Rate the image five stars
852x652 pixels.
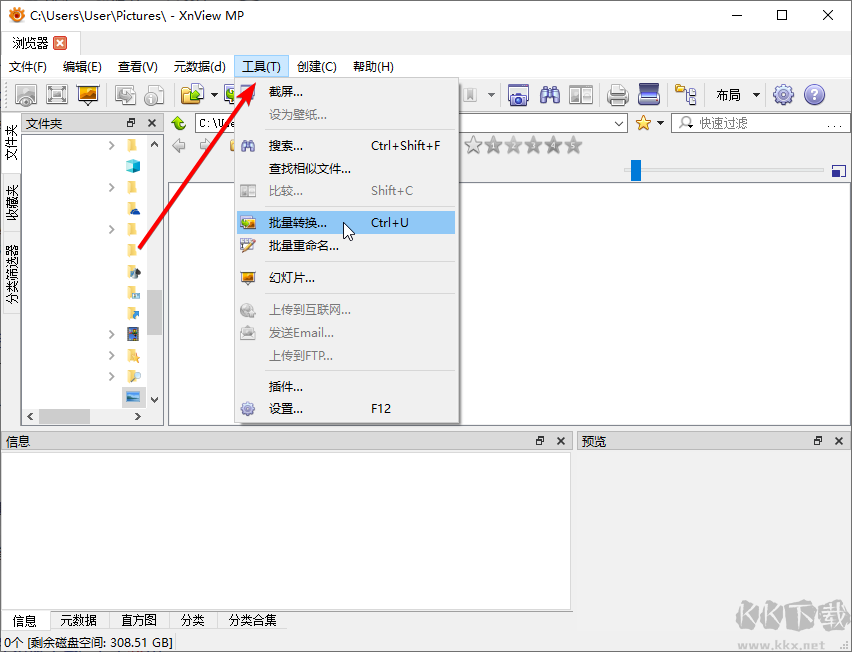coord(572,145)
